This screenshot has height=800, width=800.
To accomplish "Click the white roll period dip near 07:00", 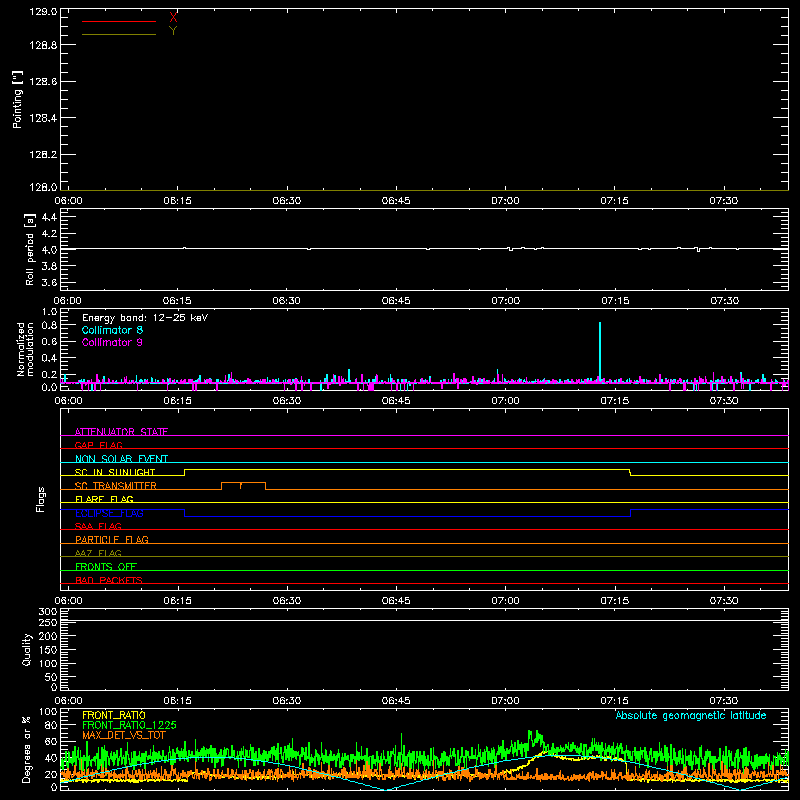I will [x=510, y=249].
